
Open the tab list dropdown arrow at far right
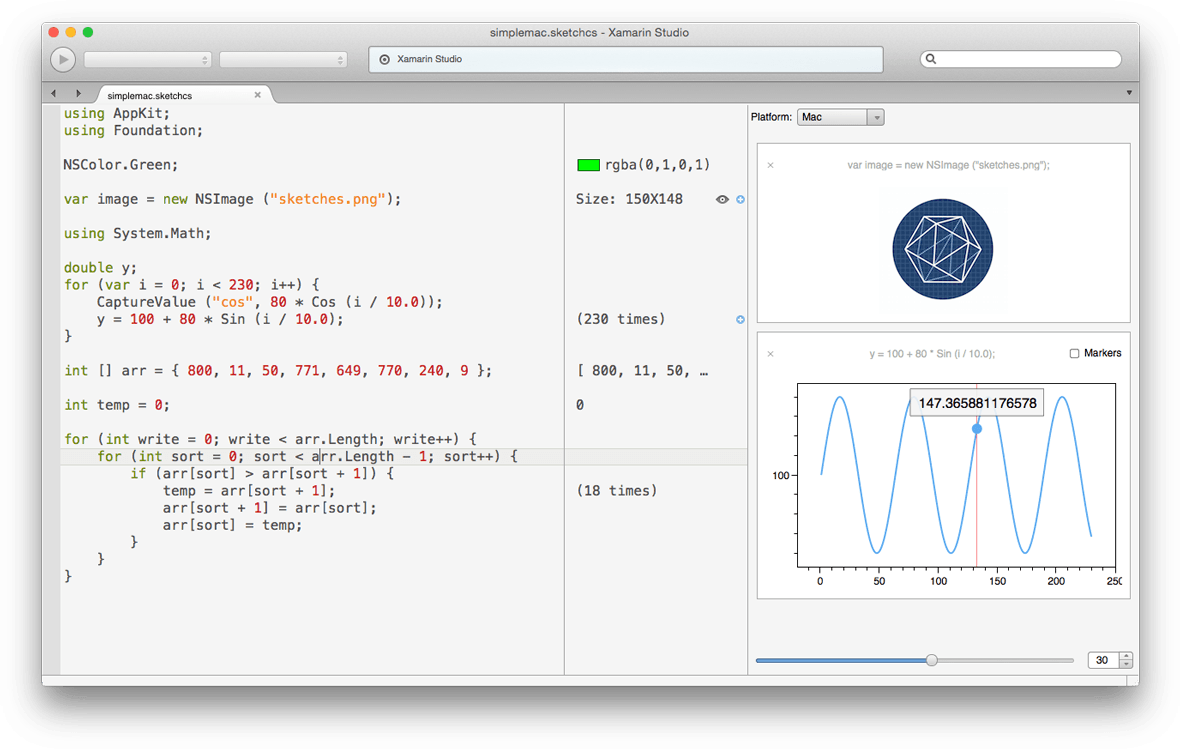[x=1129, y=93]
